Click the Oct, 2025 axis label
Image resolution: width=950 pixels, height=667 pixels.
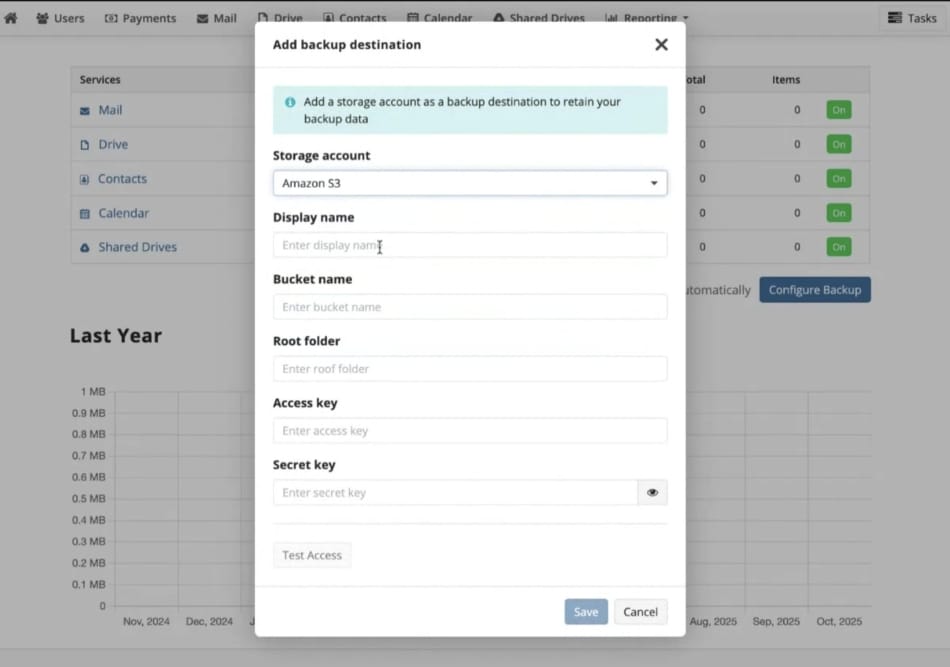pyautogui.click(x=839, y=622)
